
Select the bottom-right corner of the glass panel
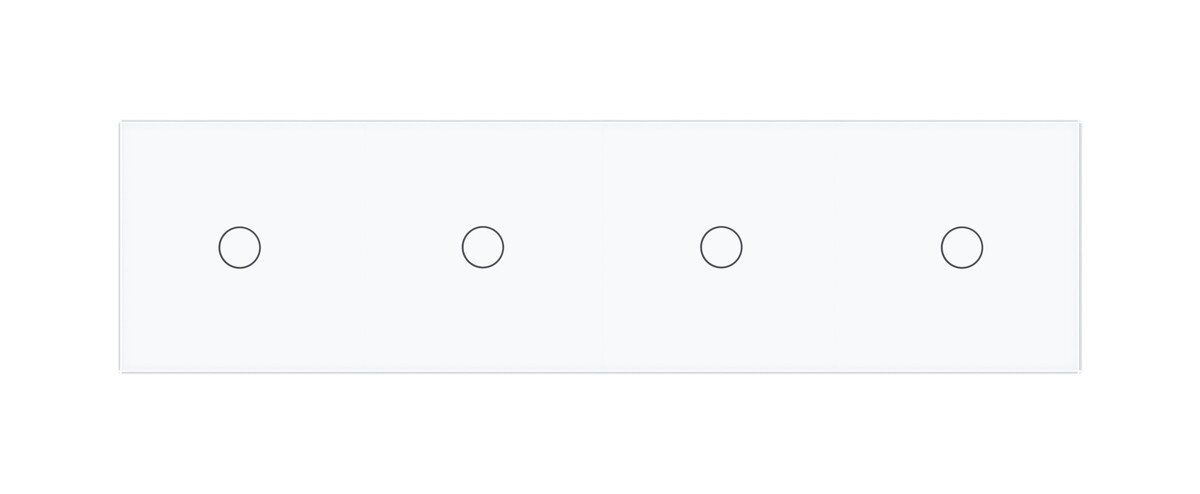click(1080, 371)
